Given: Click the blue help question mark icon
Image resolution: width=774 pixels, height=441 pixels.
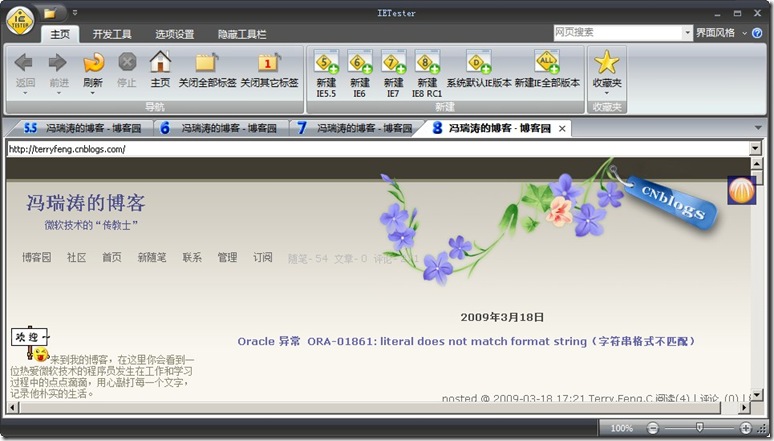Looking at the screenshot, I should point(757,33).
